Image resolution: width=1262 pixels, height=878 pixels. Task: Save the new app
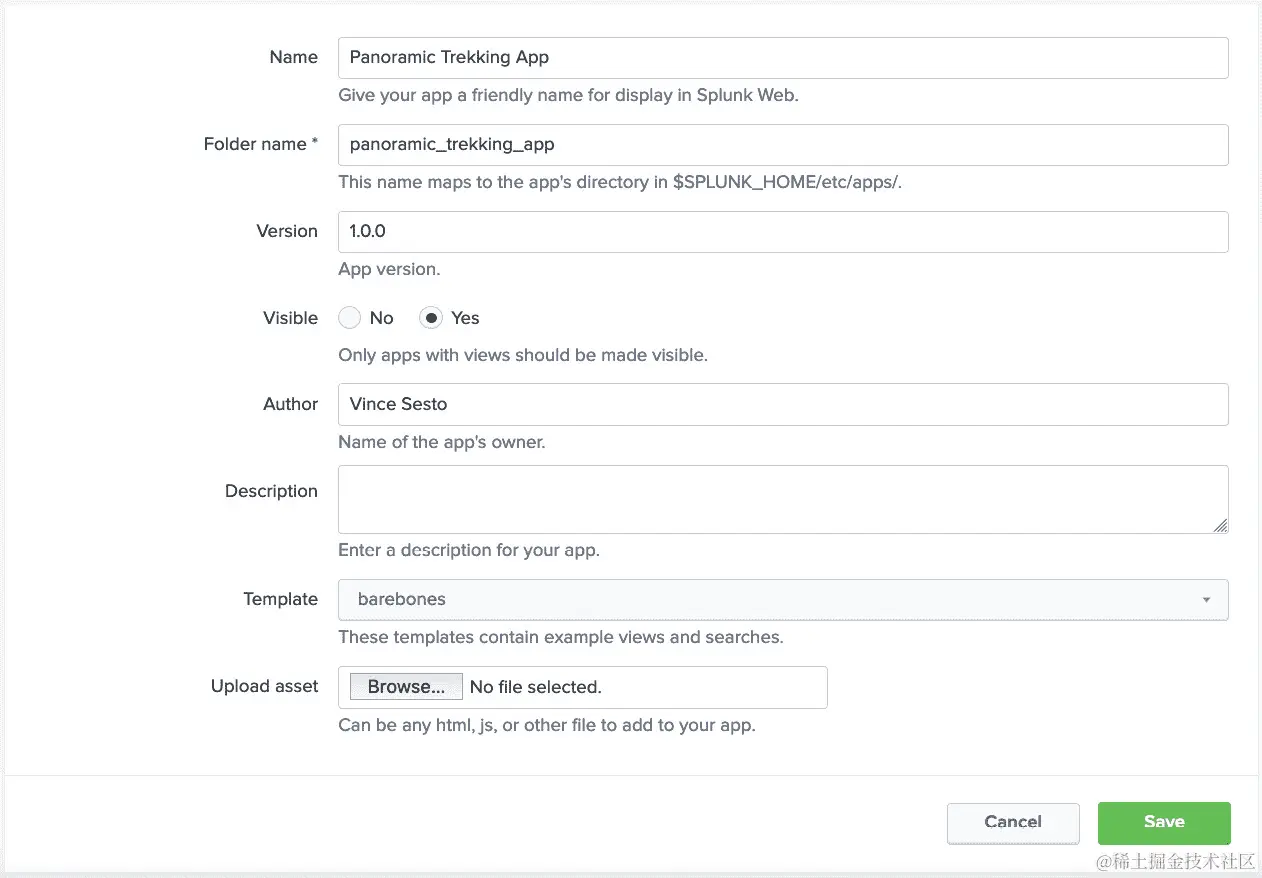(x=1164, y=822)
